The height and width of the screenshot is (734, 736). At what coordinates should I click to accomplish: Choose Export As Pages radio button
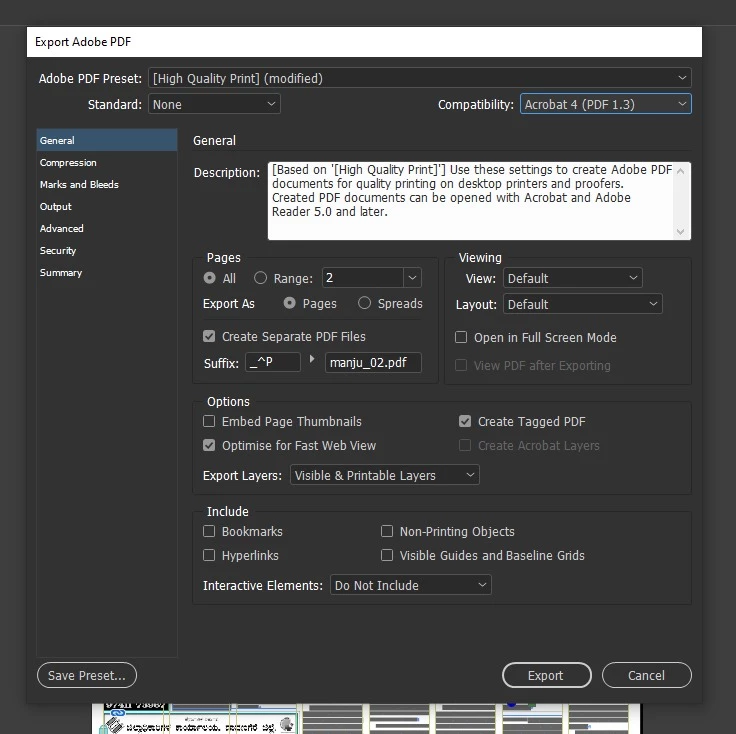click(290, 303)
